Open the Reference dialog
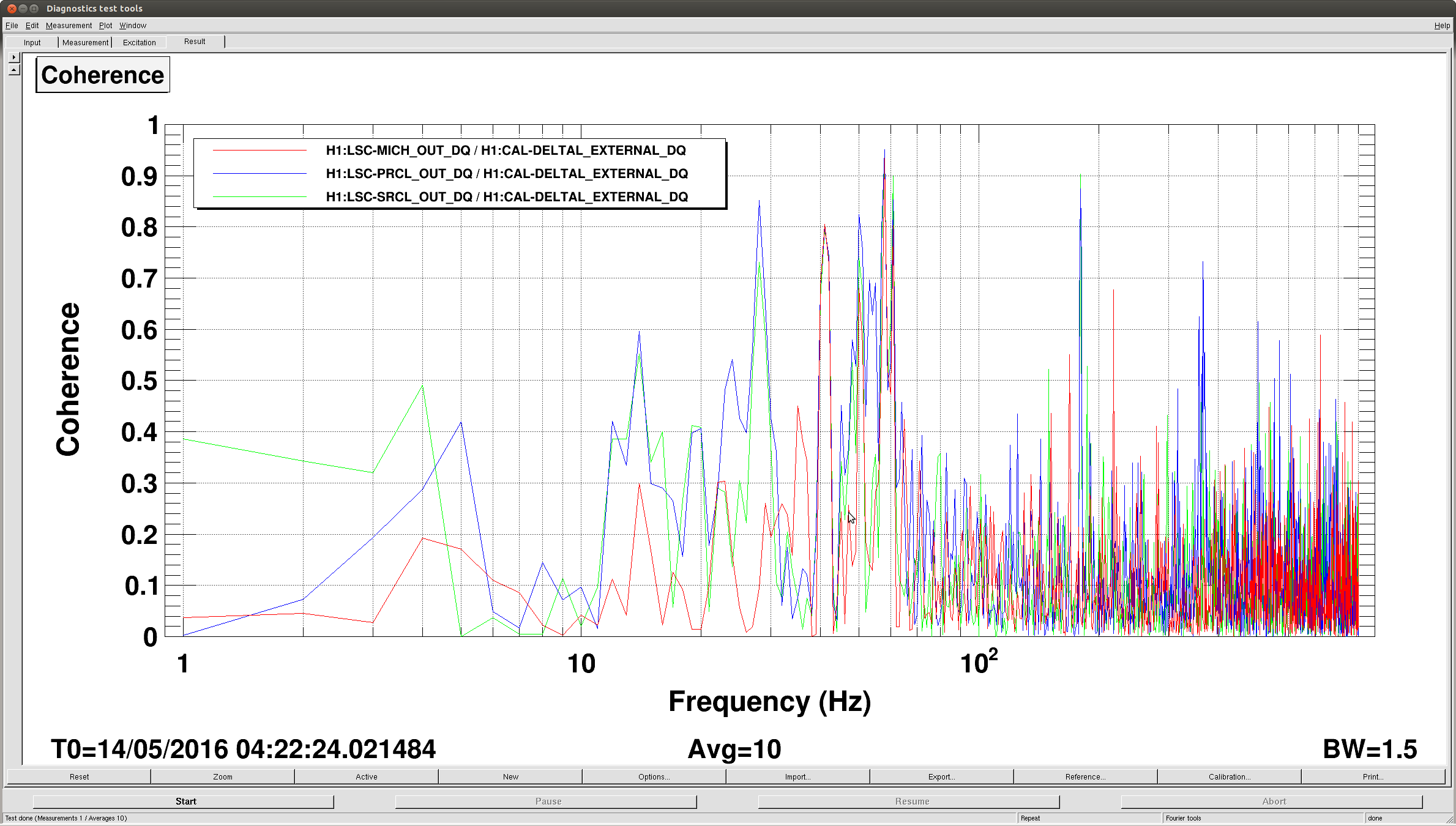1456x826 pixels. 1086,776
